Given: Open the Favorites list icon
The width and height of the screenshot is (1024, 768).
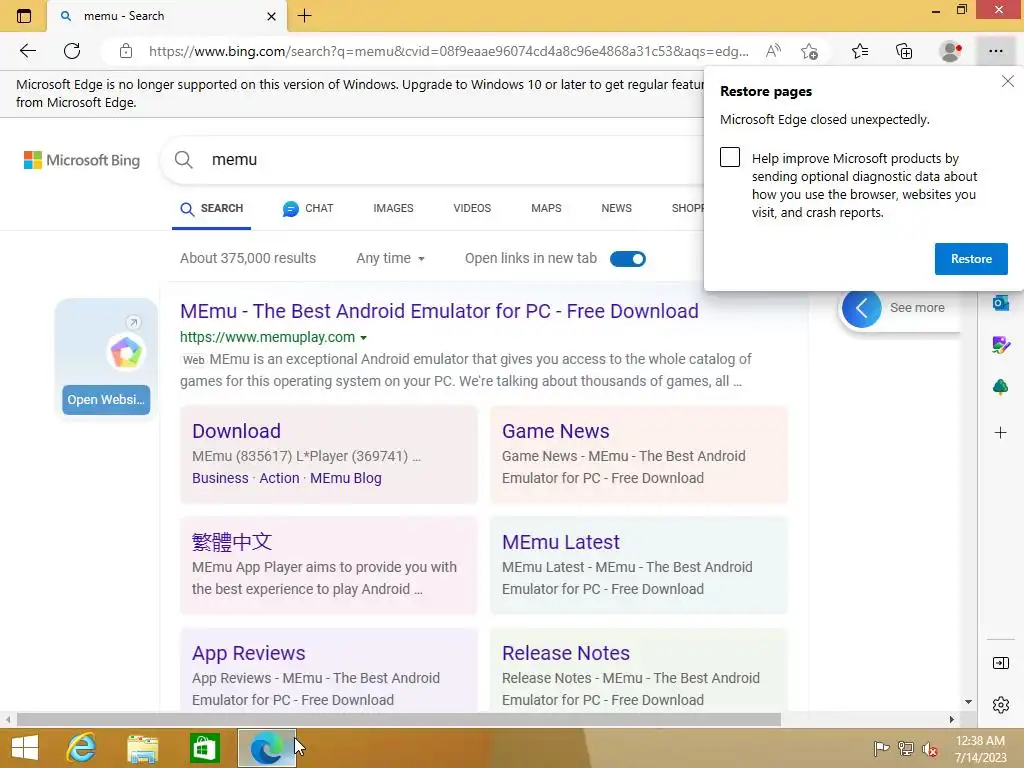Looking at the screenshot, I should pos(860,51).
